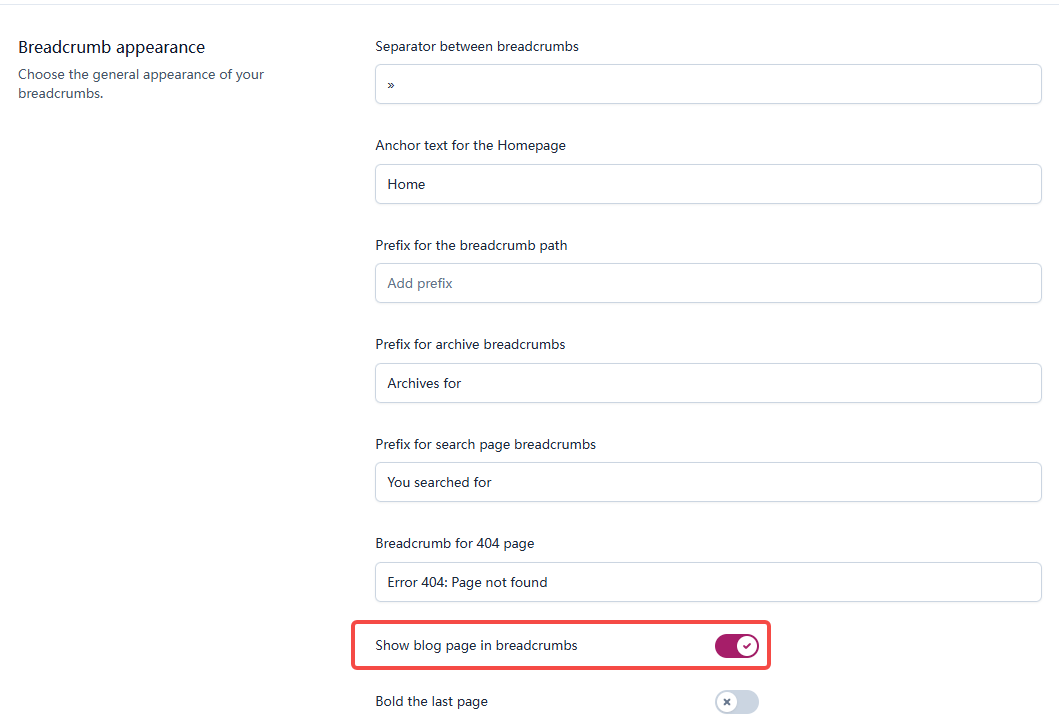Screen dimensions: 1059x718
Task: Click the Breadcrumb appearance heading
Action: click(111, 47)
